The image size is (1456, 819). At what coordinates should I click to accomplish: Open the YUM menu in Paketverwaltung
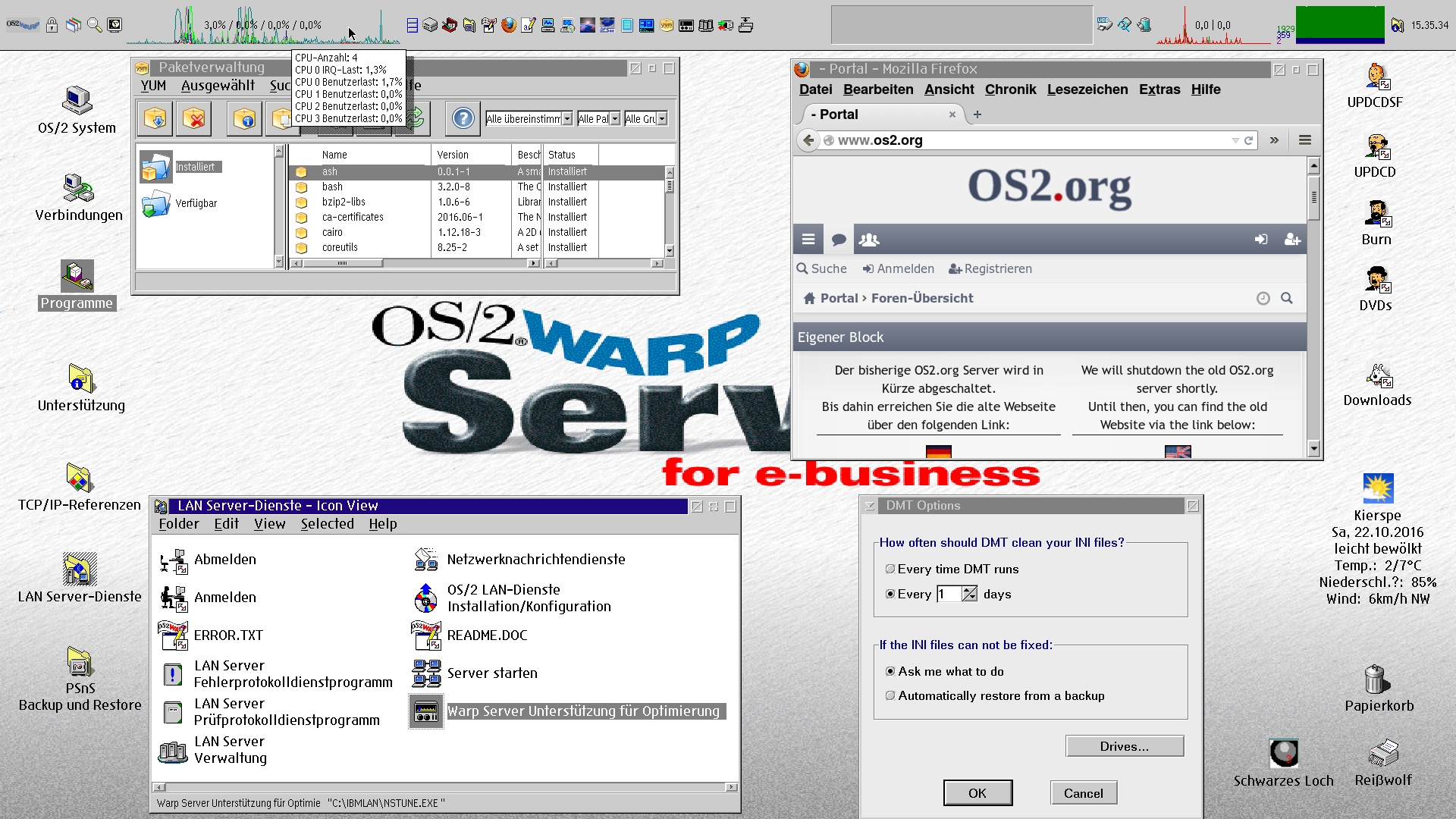coord(153,86)
